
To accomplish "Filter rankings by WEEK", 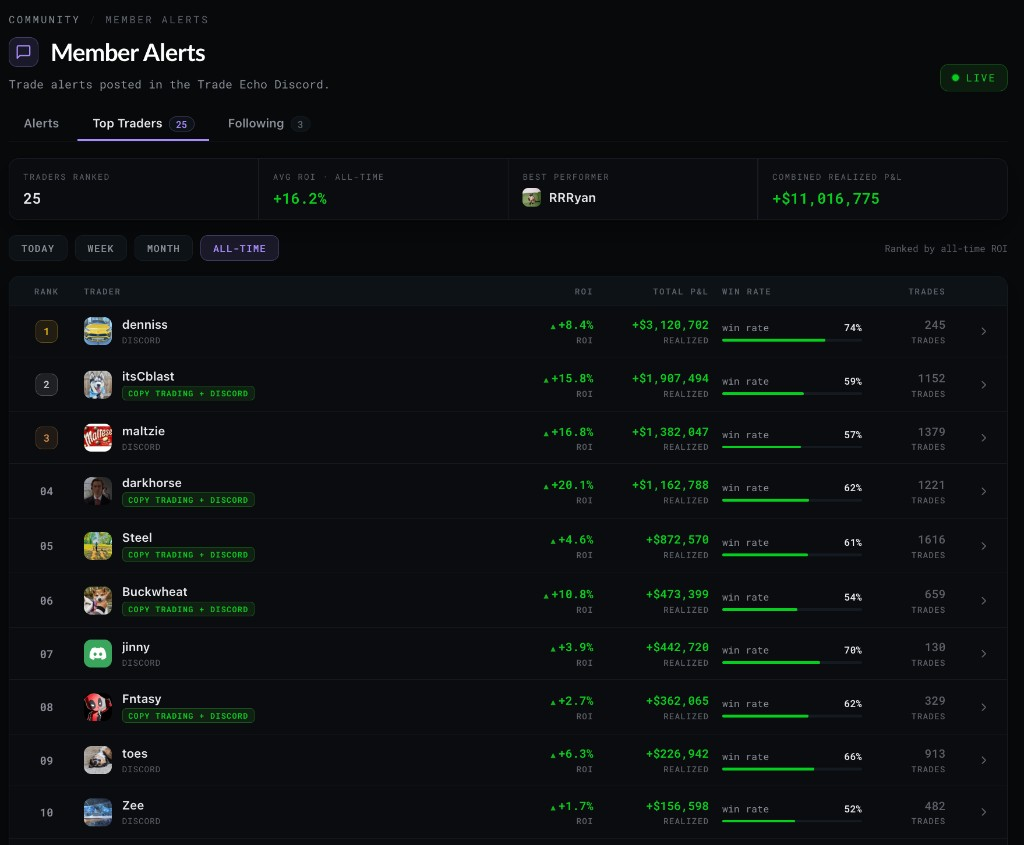I will click(101, 248).
